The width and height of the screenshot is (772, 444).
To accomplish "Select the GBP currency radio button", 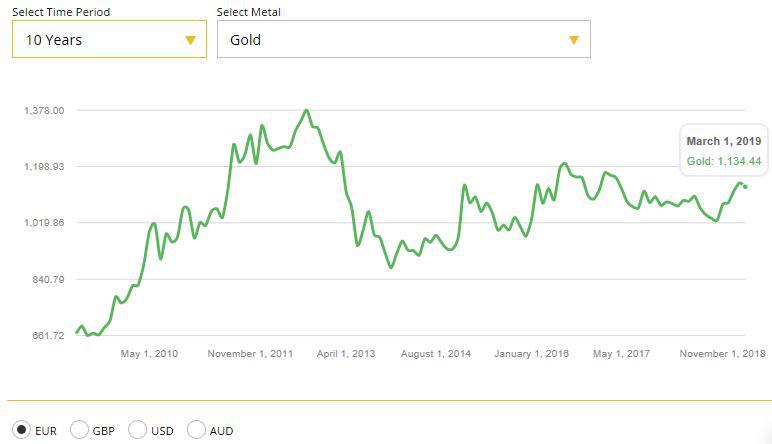I will [79, 430].
